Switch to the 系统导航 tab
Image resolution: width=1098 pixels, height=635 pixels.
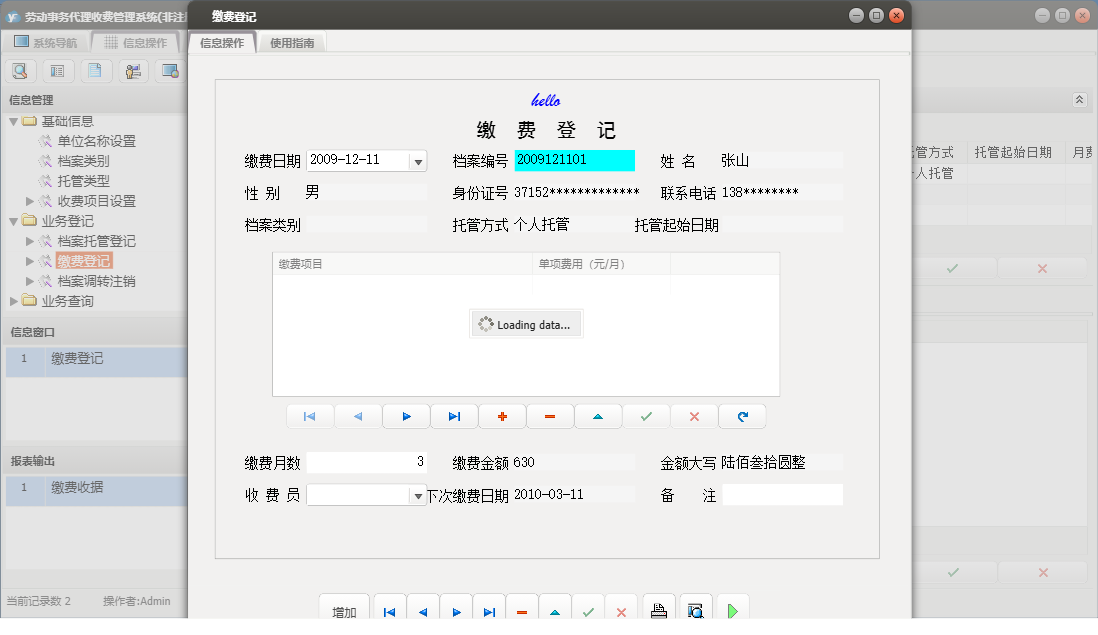pyautogui.click(x=52, y=42)
